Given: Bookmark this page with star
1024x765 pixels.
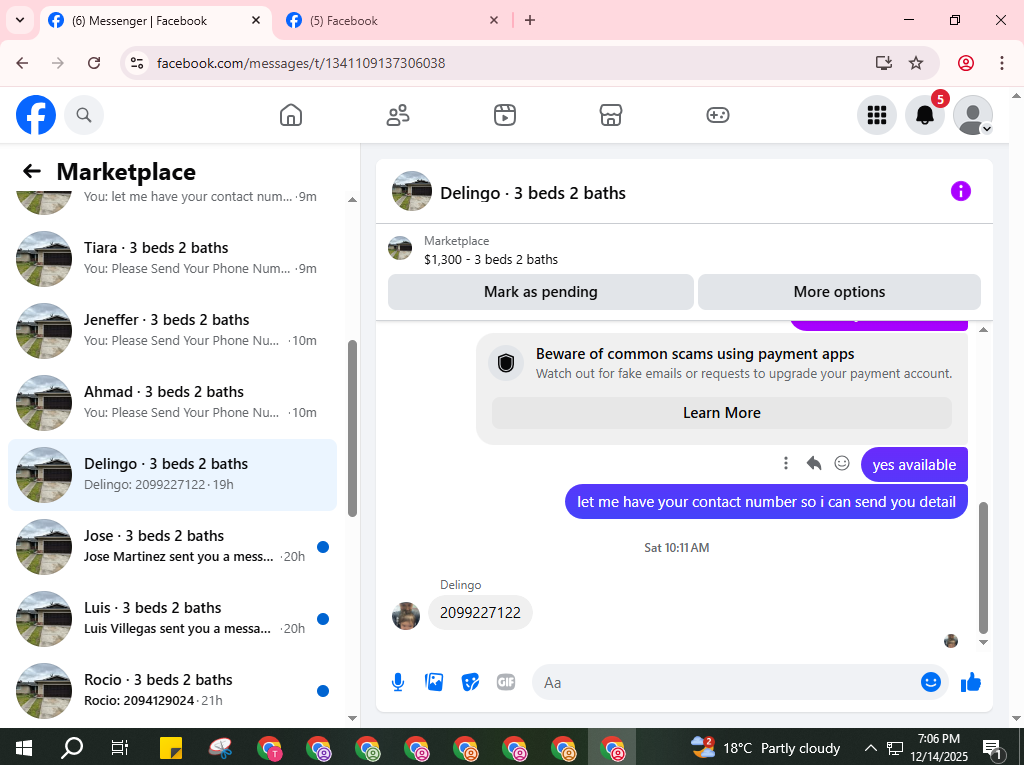Looking at the screenshot, I should point(916,63).
